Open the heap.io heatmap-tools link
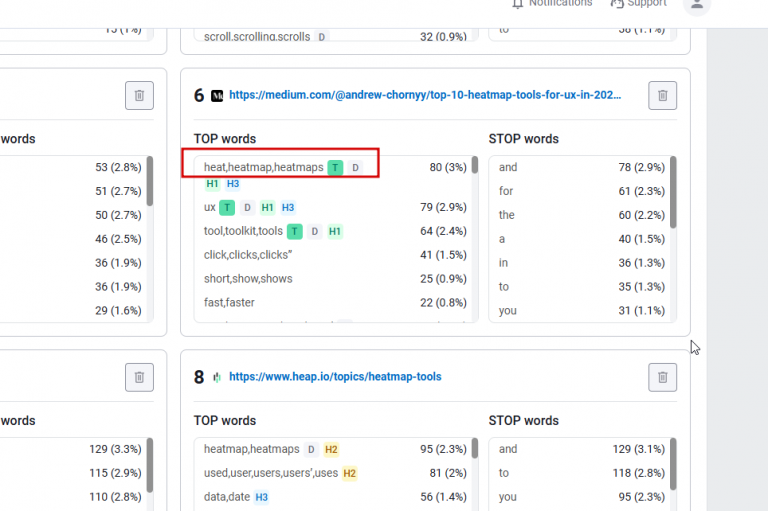The width and height of the screenshot is (768, 511). click(335, 377)
